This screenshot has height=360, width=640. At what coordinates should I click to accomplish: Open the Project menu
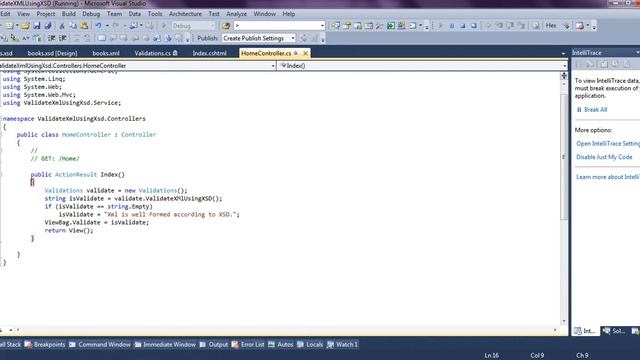(46, 14)
